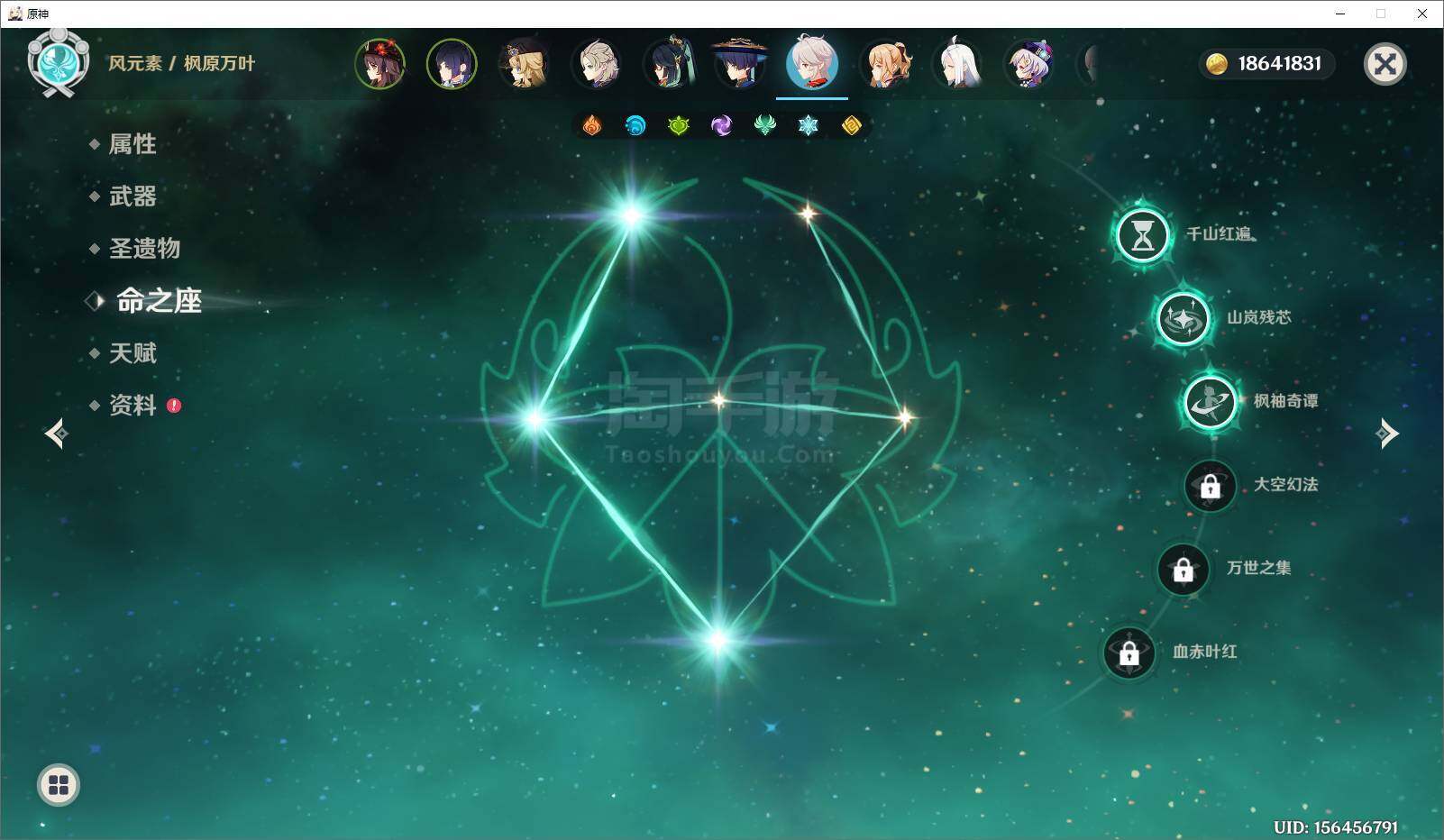Select the Shenhe character portrait
The image size is (1444, 840).
pyautogui.click(x=956, y=64)
